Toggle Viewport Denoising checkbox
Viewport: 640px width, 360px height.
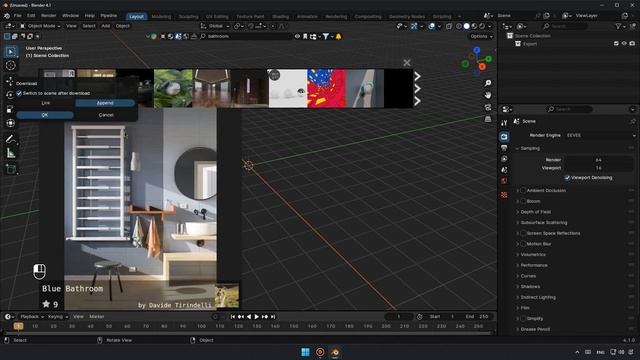point(567,178)
